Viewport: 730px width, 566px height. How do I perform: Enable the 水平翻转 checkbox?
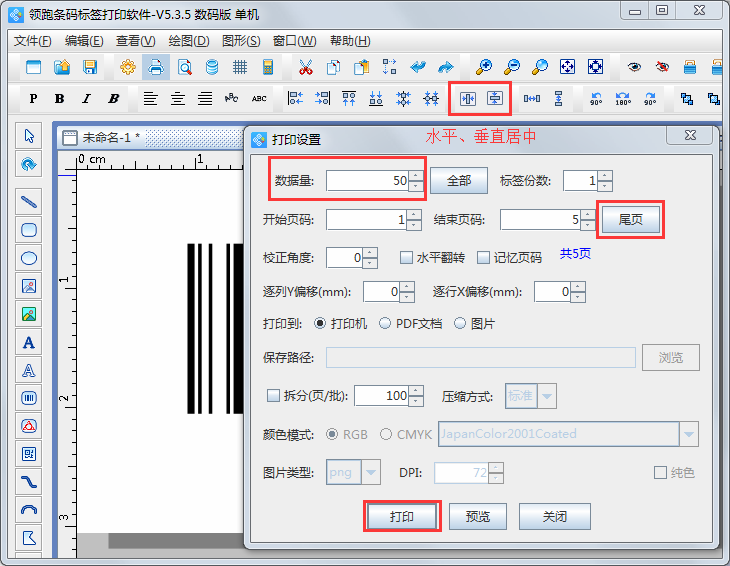tap(407, 257)
